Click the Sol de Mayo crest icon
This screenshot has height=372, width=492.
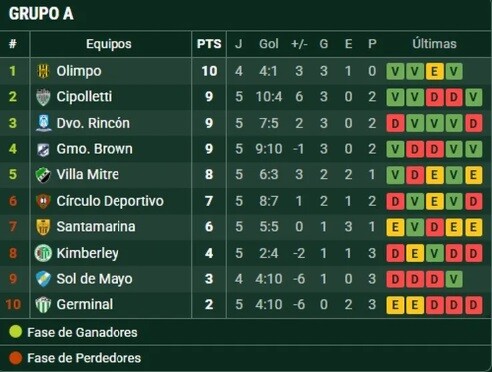[43, 279]
